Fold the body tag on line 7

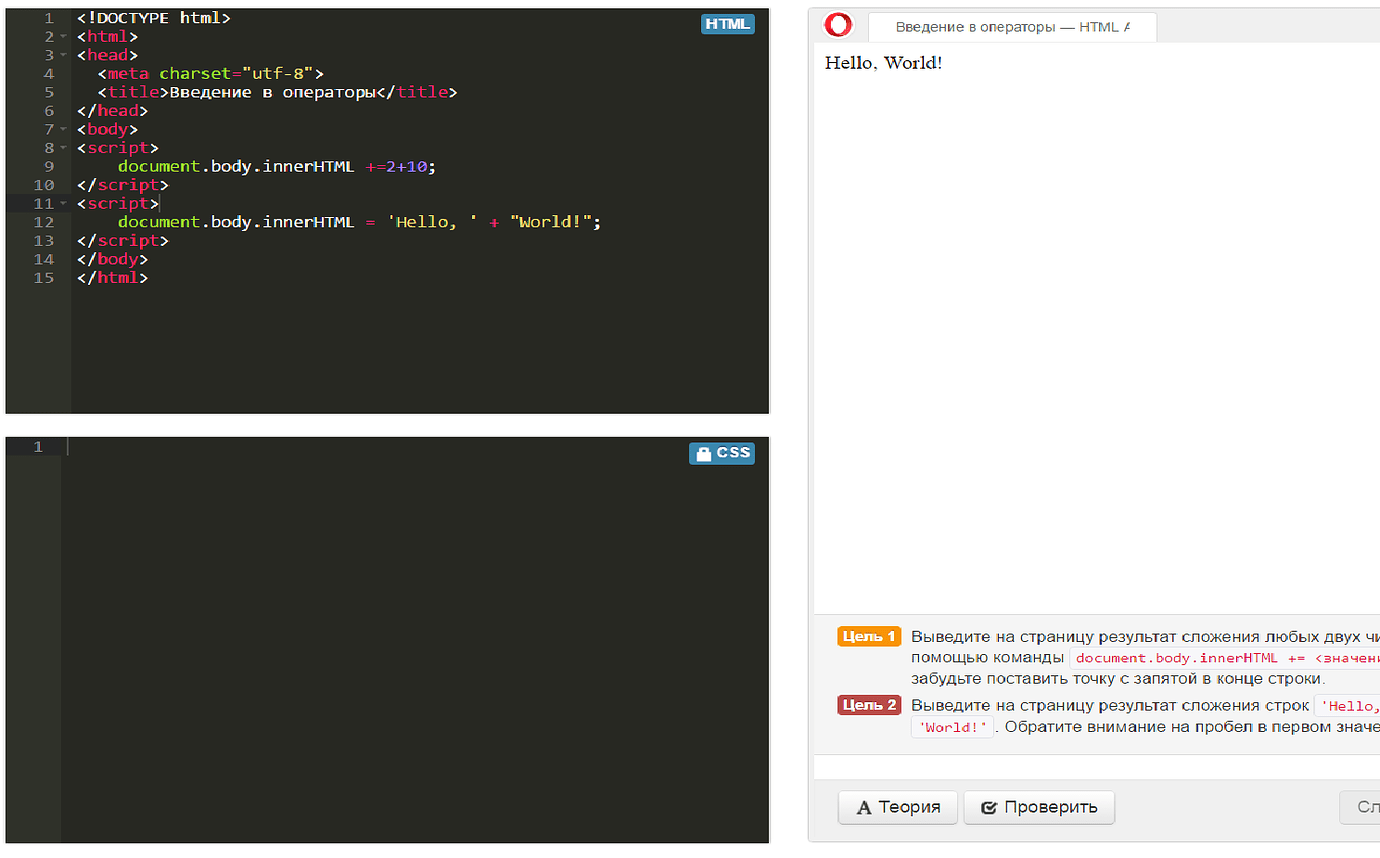(63, 130)
